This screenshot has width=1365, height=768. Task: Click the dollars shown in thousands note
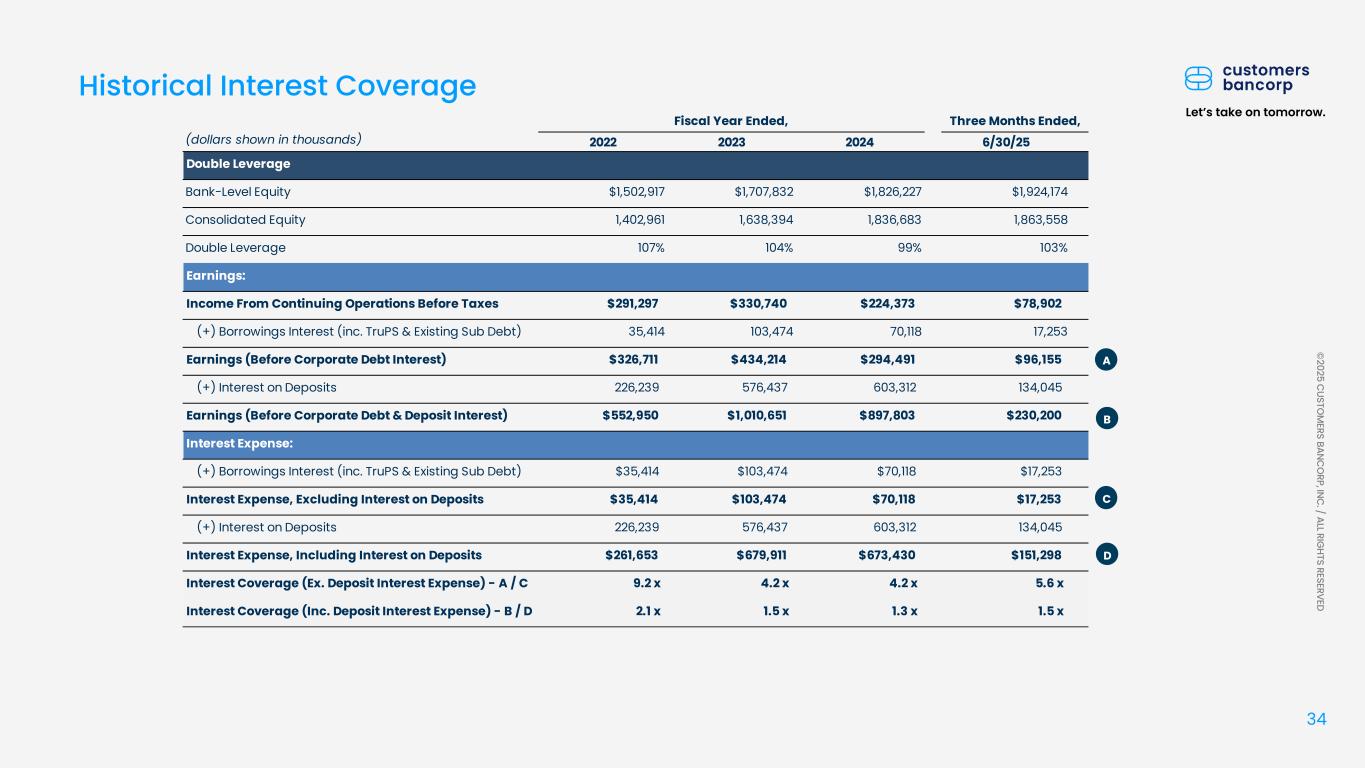pyautogui.click(x=273, y=139)
